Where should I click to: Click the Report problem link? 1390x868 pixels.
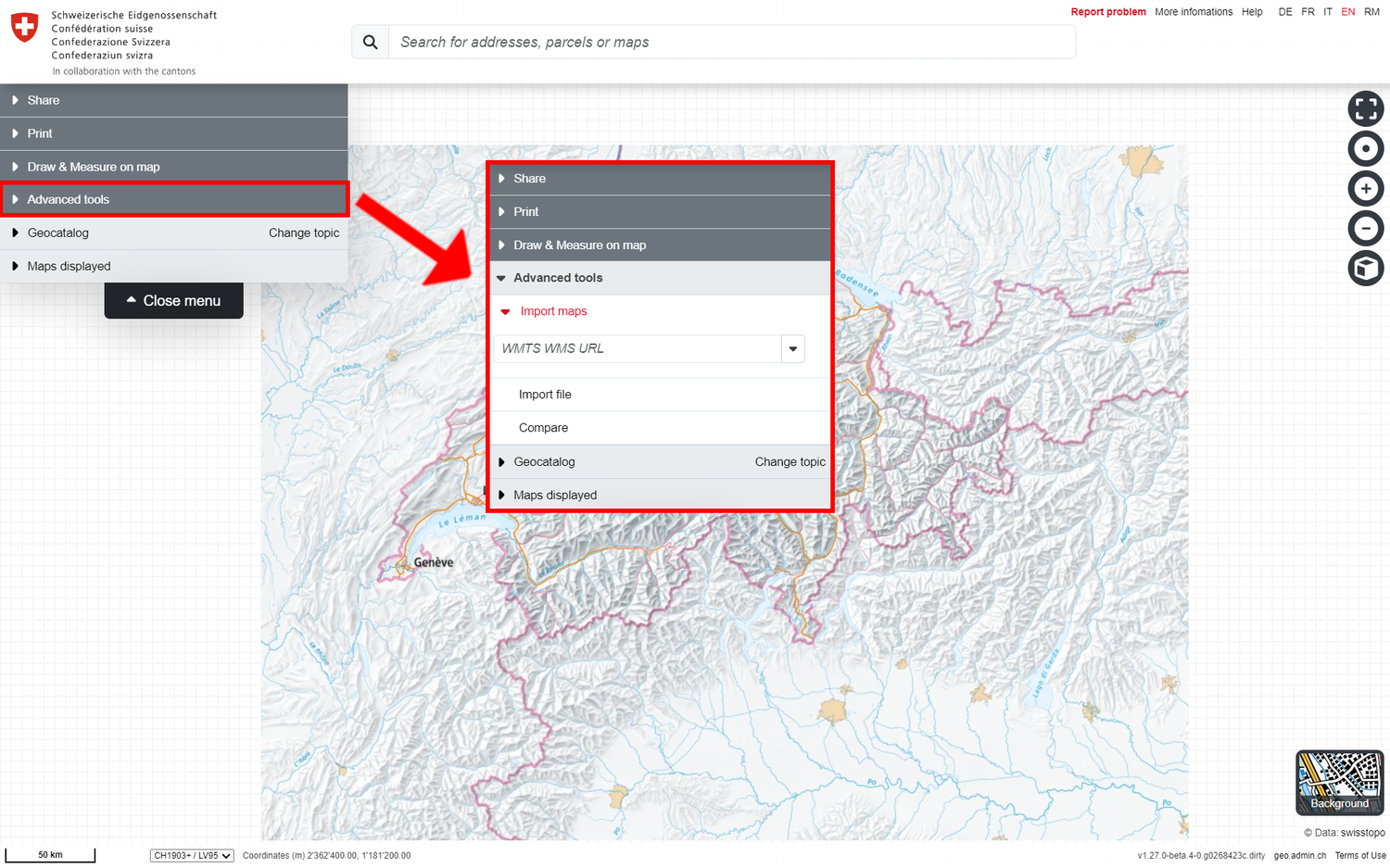point(1107,12)
